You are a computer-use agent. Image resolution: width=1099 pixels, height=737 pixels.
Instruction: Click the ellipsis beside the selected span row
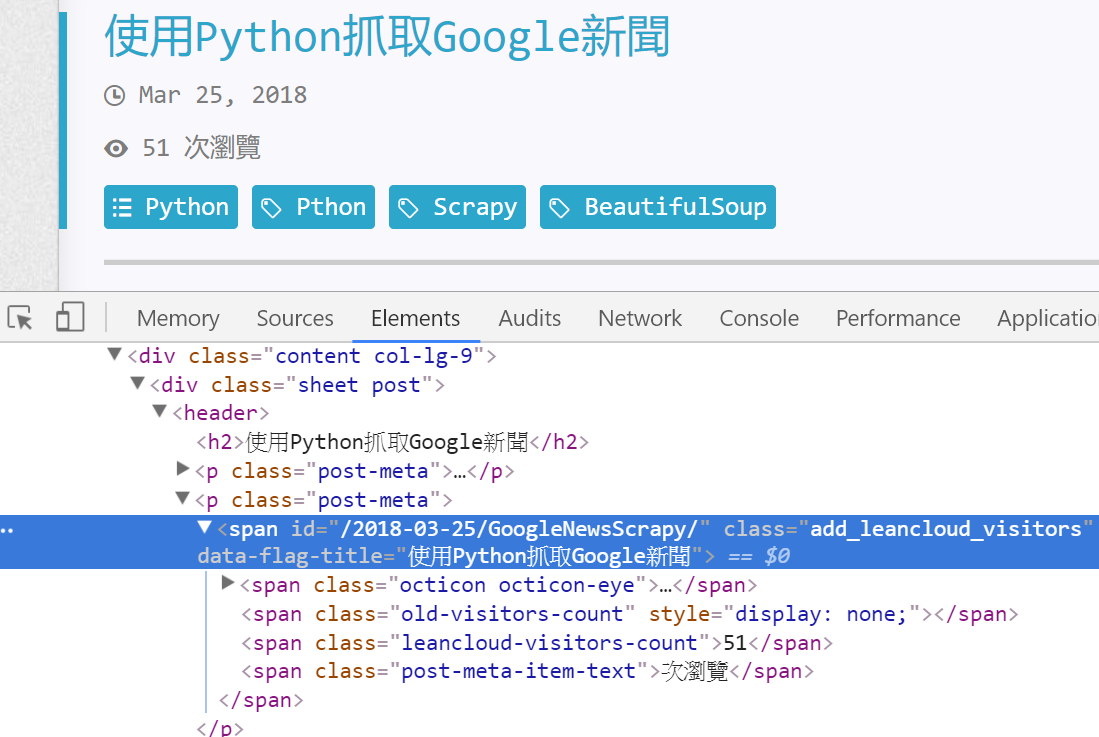[7, 530]
